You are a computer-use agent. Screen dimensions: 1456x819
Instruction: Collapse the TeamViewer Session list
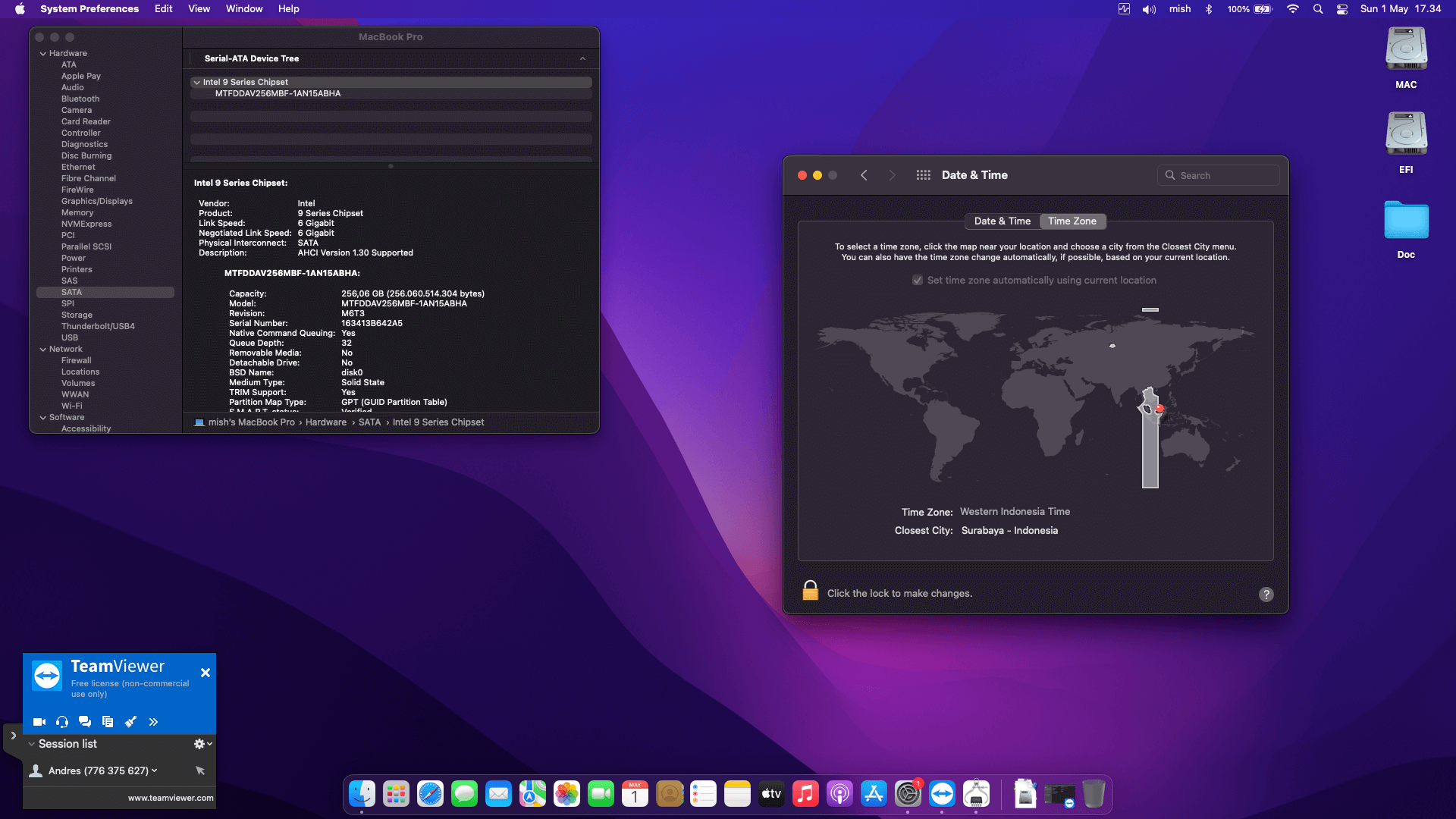coord(32,745)
